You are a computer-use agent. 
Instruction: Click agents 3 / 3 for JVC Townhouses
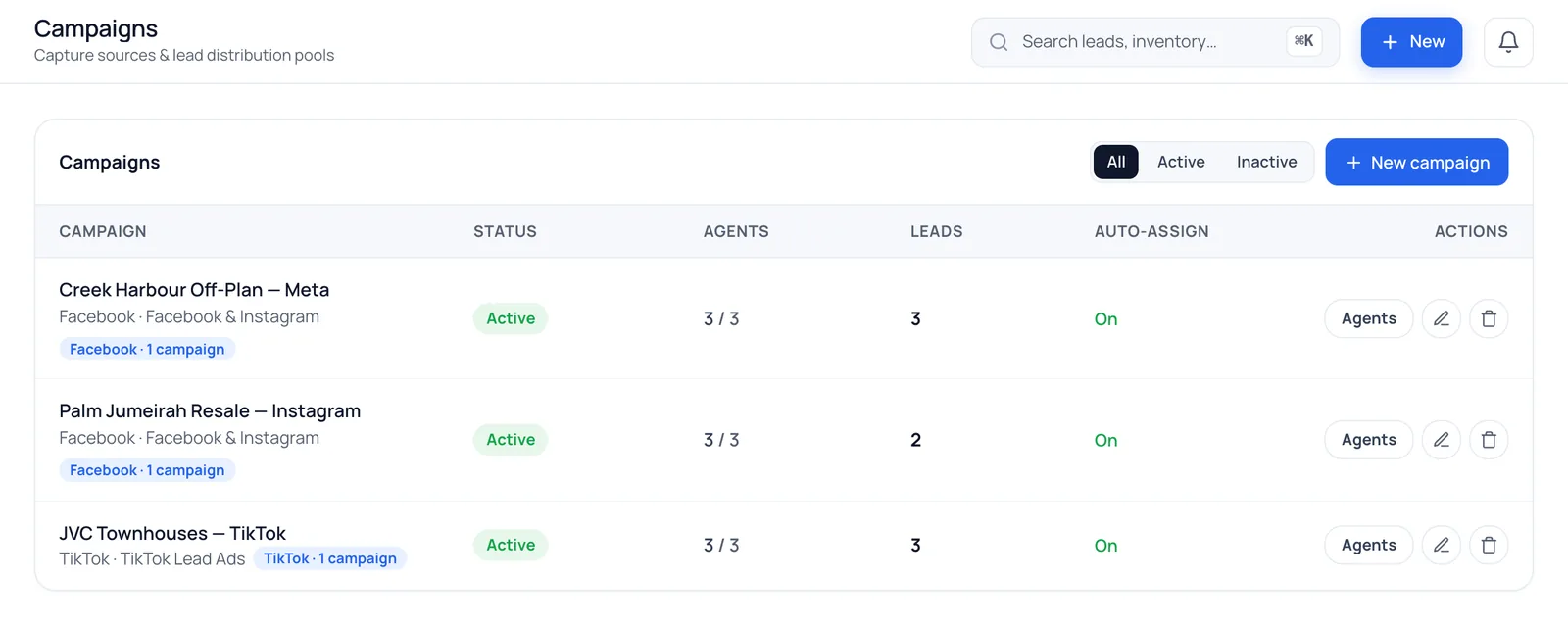click(x=721, y=545)
